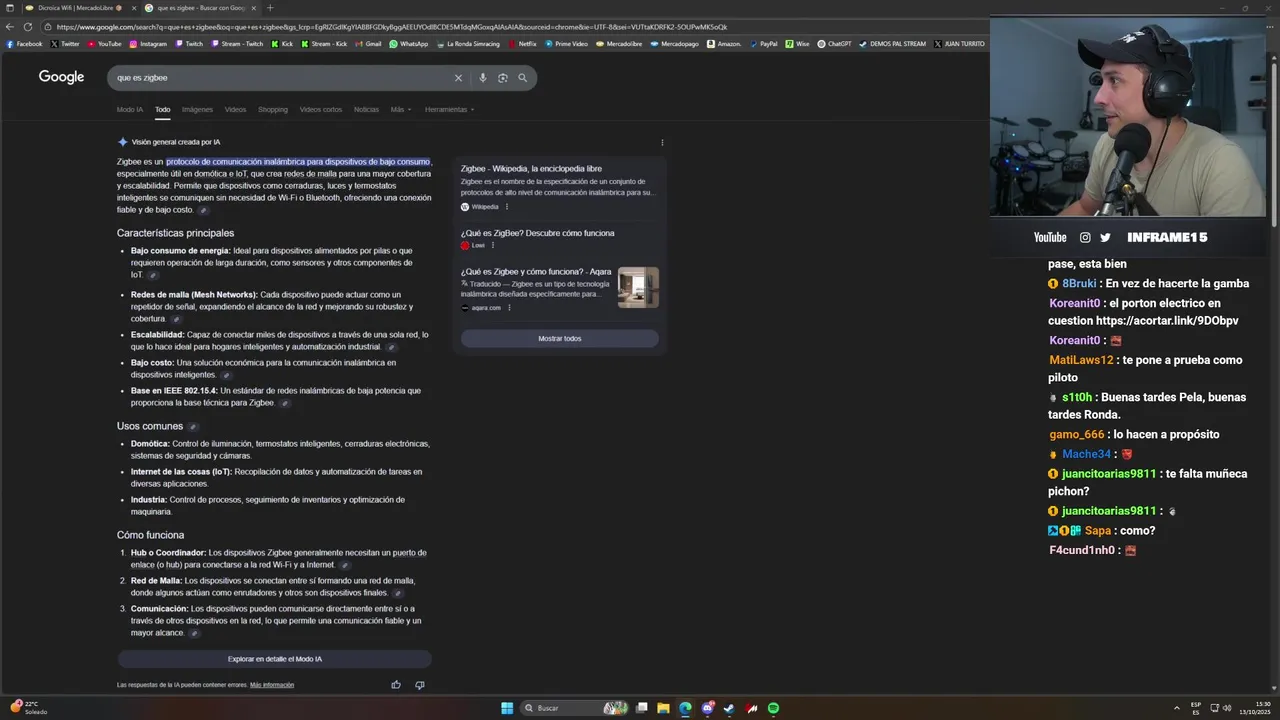Start voice search with the microphone icon
The image size is (1280, 720).
click(x=483, y=78)
